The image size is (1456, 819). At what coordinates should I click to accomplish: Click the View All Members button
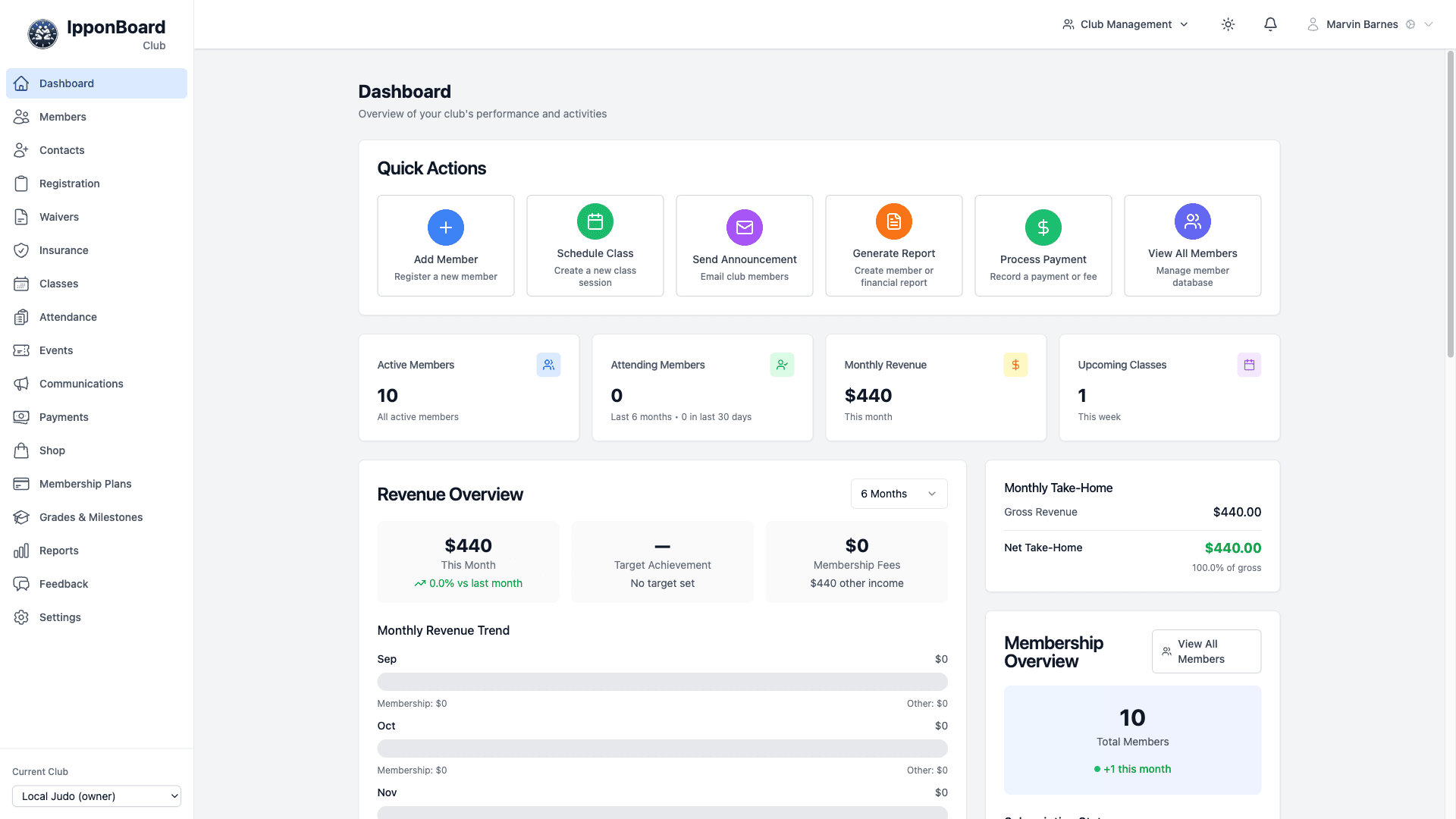pyautogui.click(x=1206, y=651)
